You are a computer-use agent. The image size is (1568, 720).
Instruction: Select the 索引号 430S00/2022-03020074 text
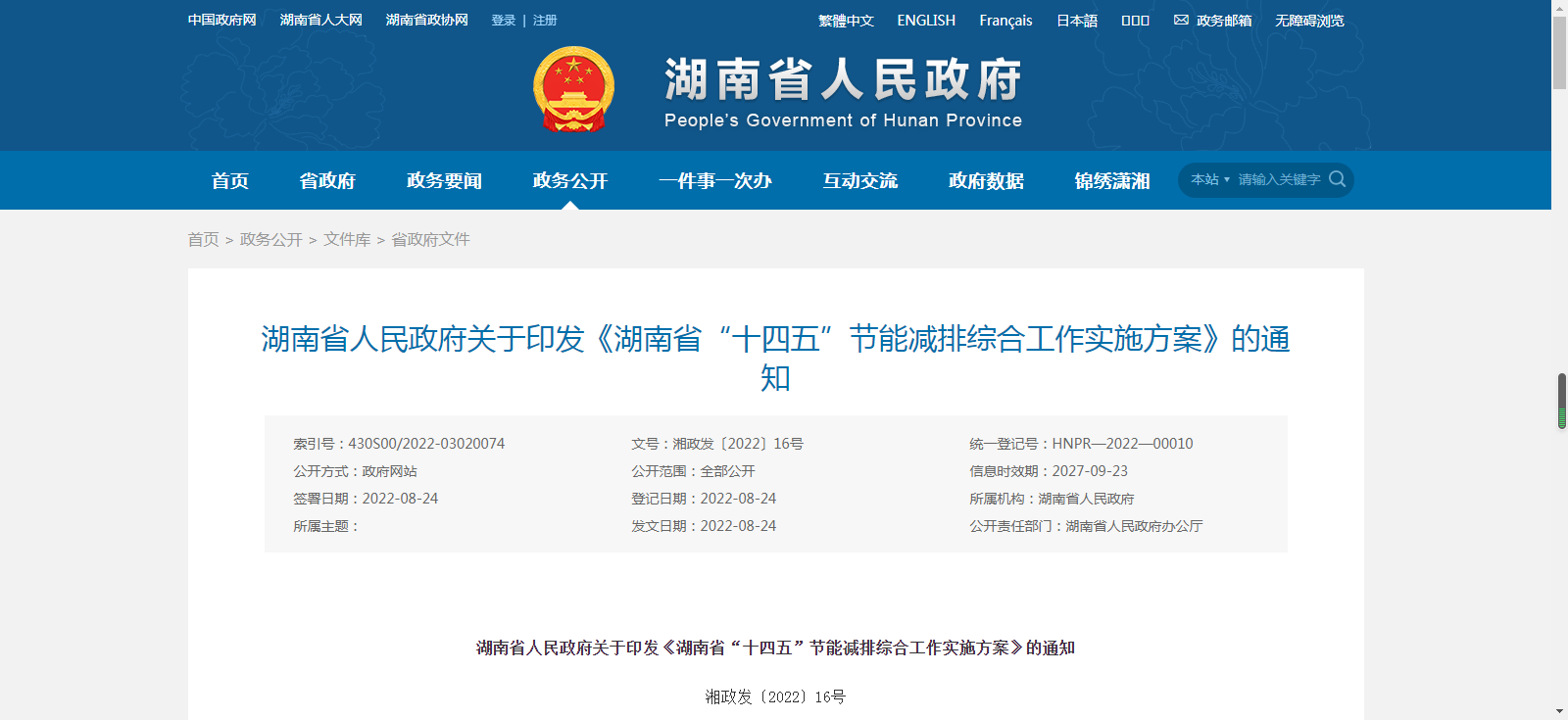[399, 444]
